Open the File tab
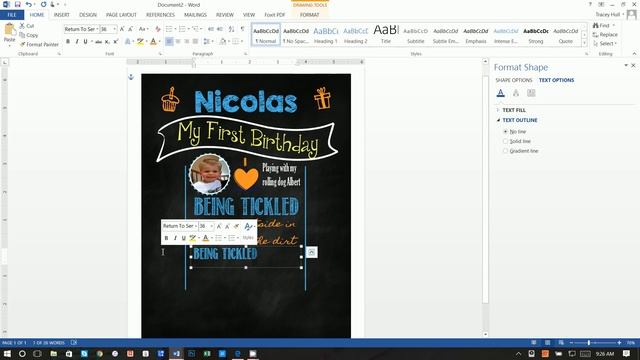The height and width of the screenshot is (360, 640). (12, 15)
